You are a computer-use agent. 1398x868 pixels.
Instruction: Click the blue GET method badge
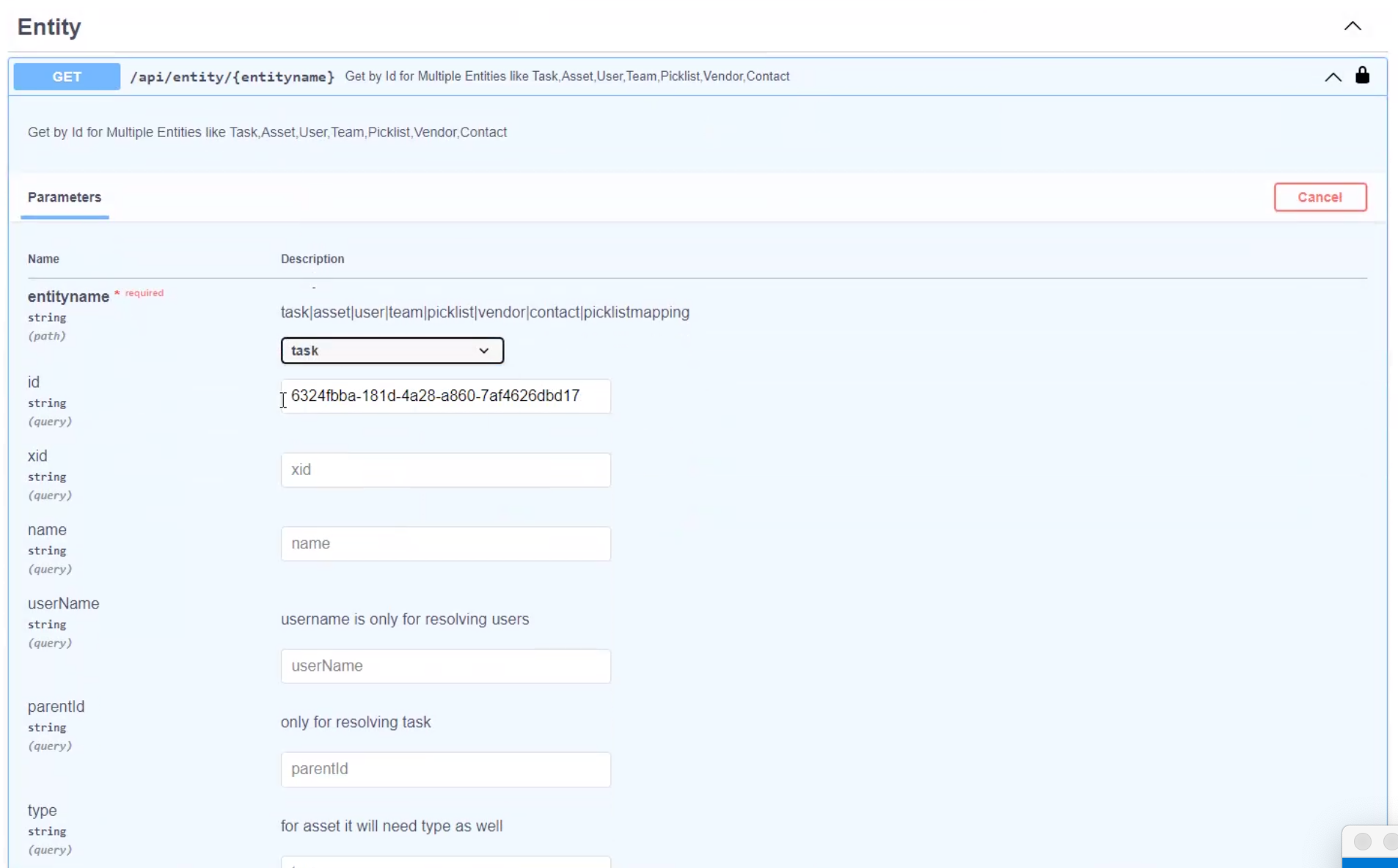[x=67, y=76]
